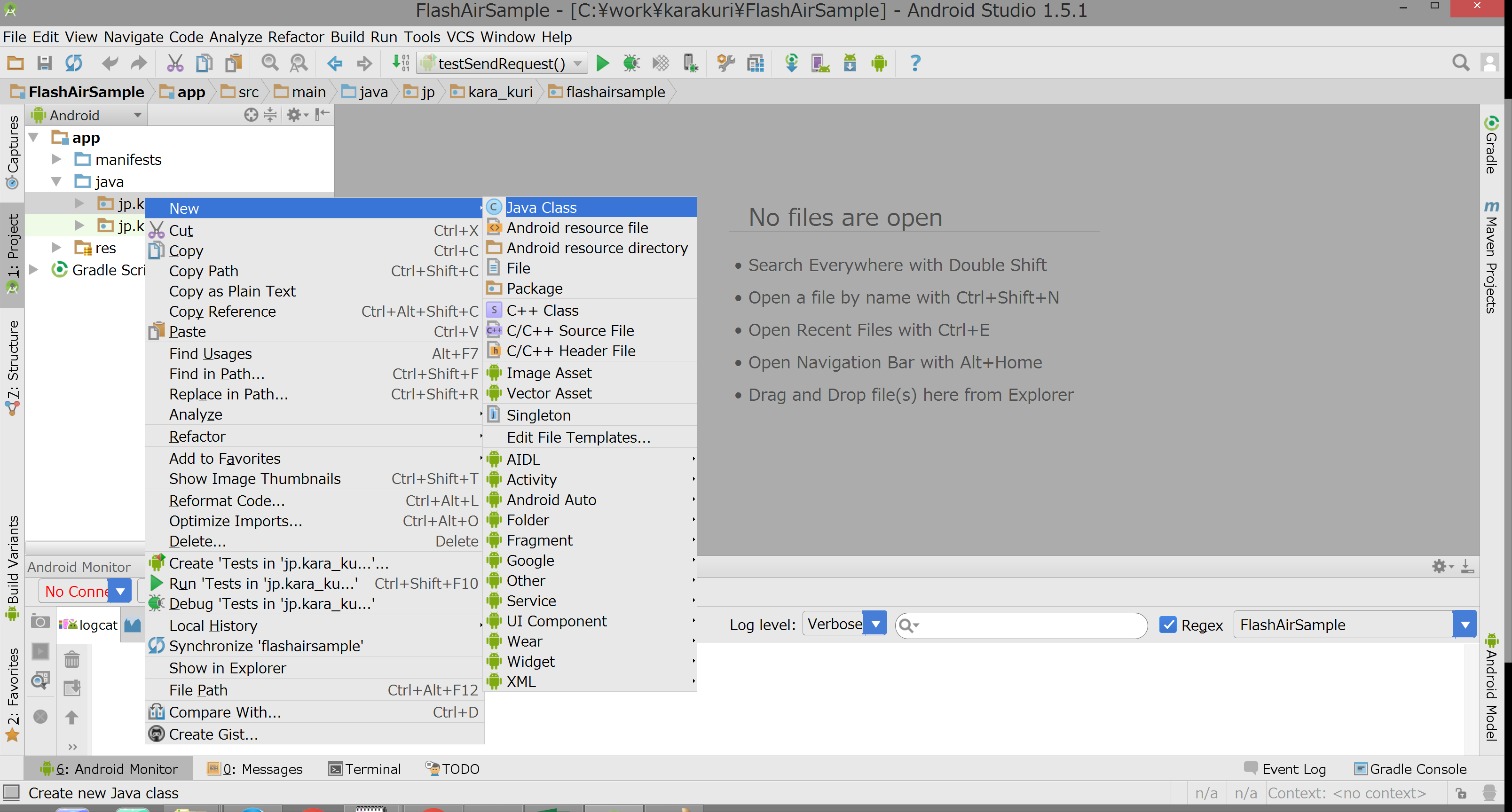Open the TODO tool tab
The width and height of the screenshot is (1512, 812).
453,769
